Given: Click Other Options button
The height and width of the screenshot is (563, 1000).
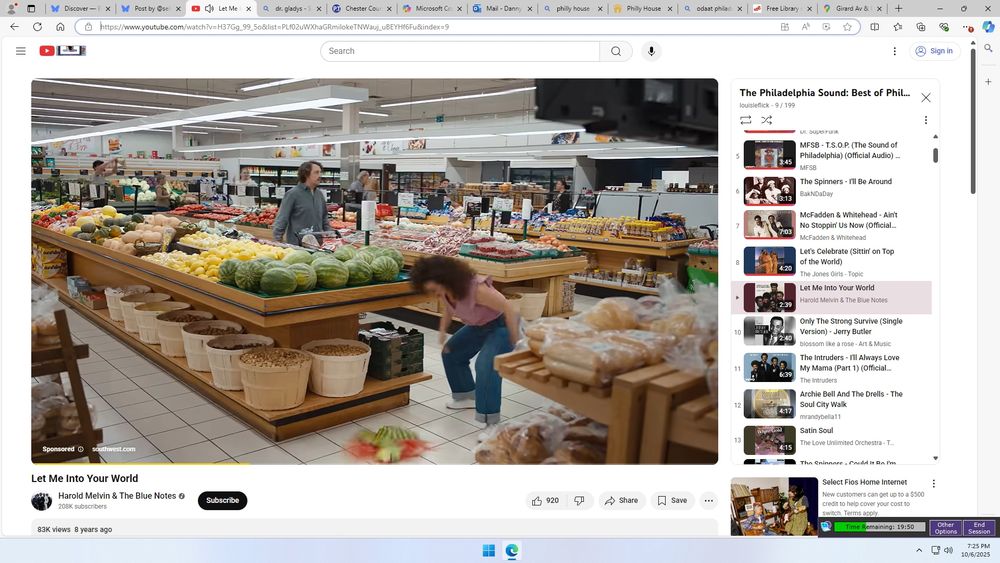Looking at the screenshot, I should [945, 528].
